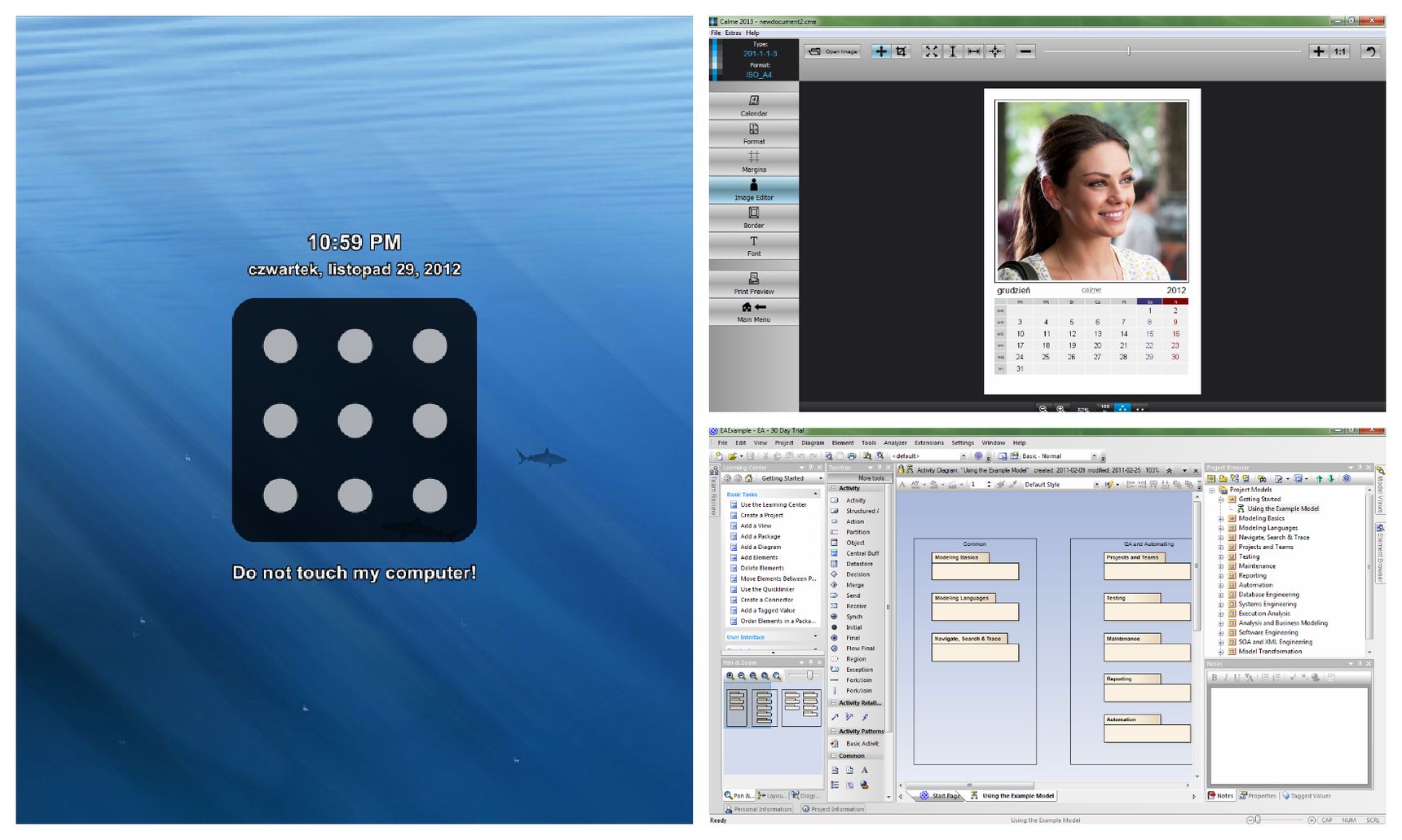This screenshot has height=840, width=1402.
Task: Open the Analyzer menu in Enterprise Architect
Action: click(x=895, y=442)
